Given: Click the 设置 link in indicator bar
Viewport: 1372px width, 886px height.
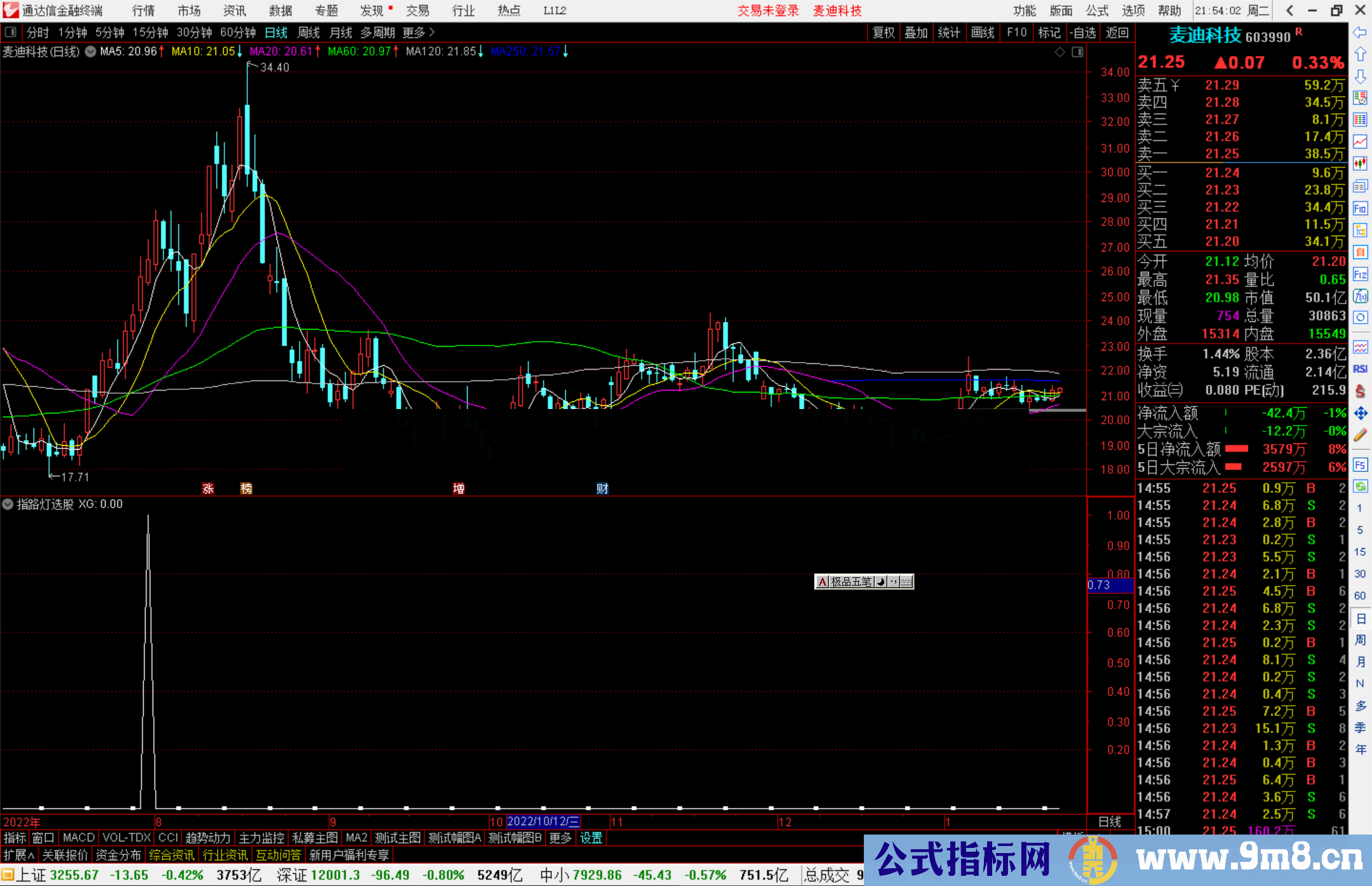Looking at the screenshot, I should 591,838.
